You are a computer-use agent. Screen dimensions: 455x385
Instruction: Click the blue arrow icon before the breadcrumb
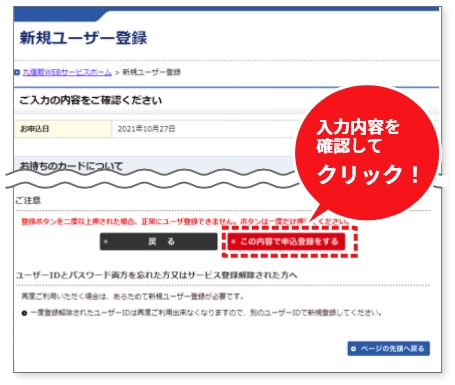[x=17, y=72]
